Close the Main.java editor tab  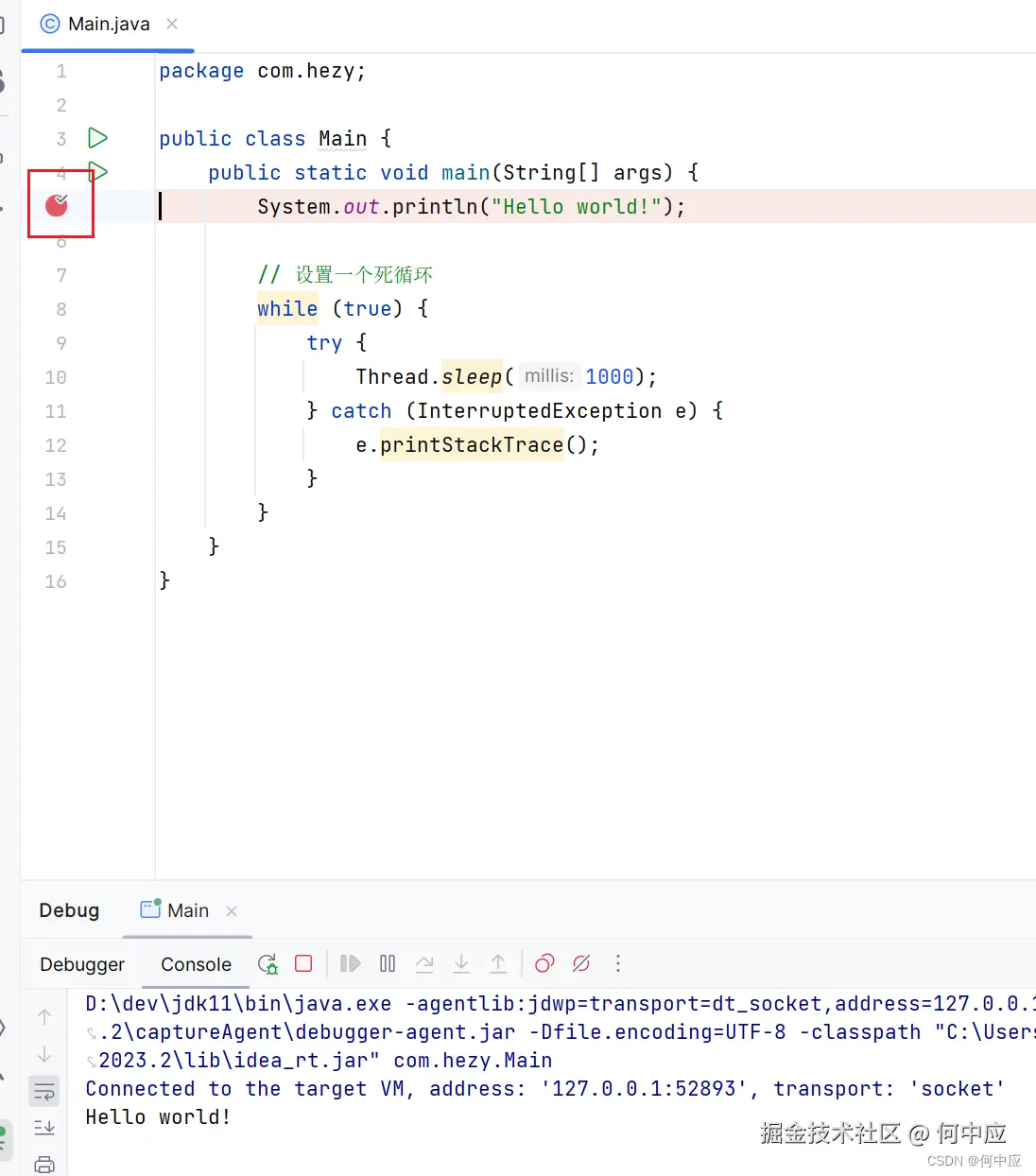tap(172, 24)
